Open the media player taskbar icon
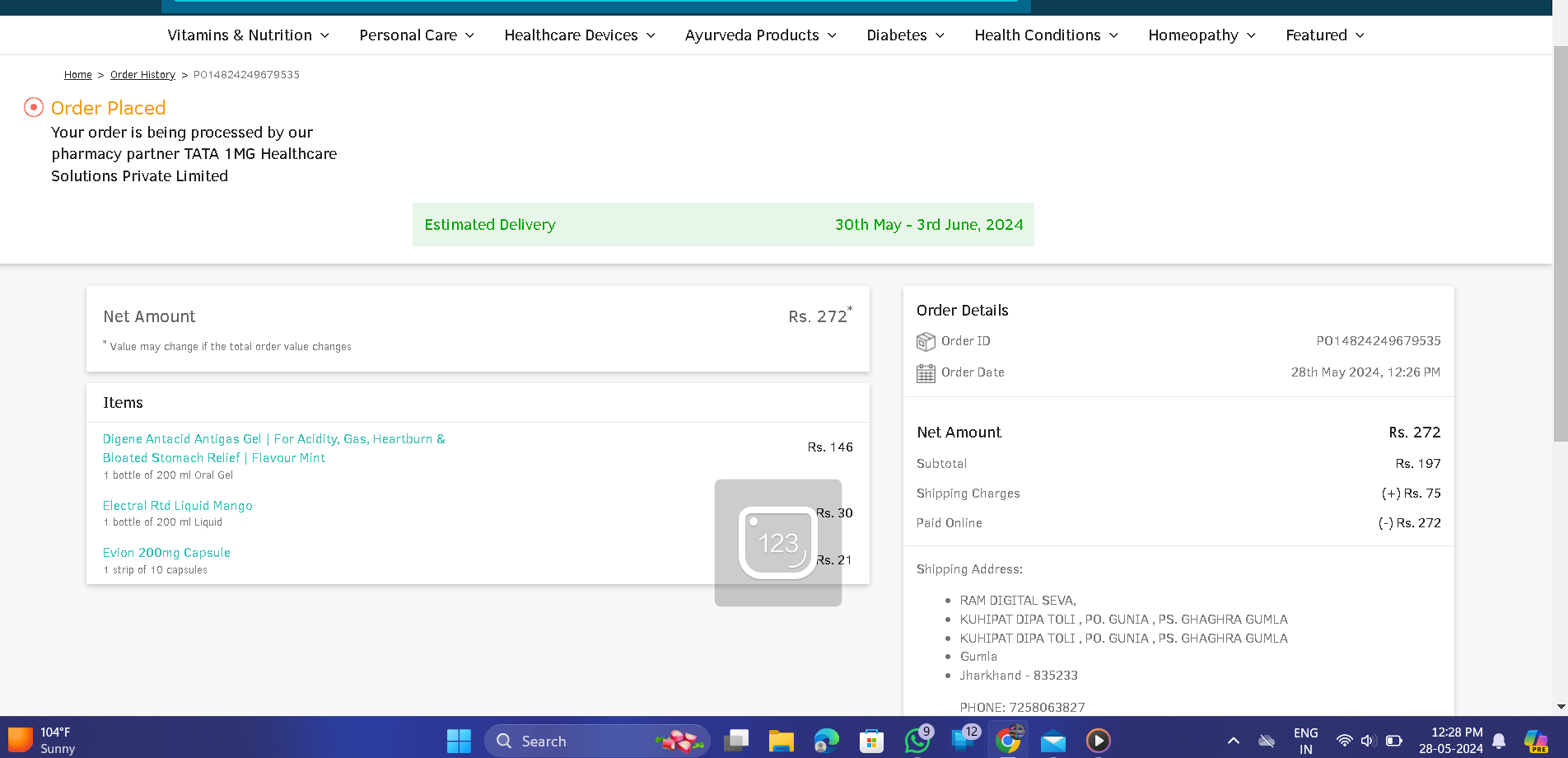This screenshot has height=758, width=1568. (x=1098, y=741)
